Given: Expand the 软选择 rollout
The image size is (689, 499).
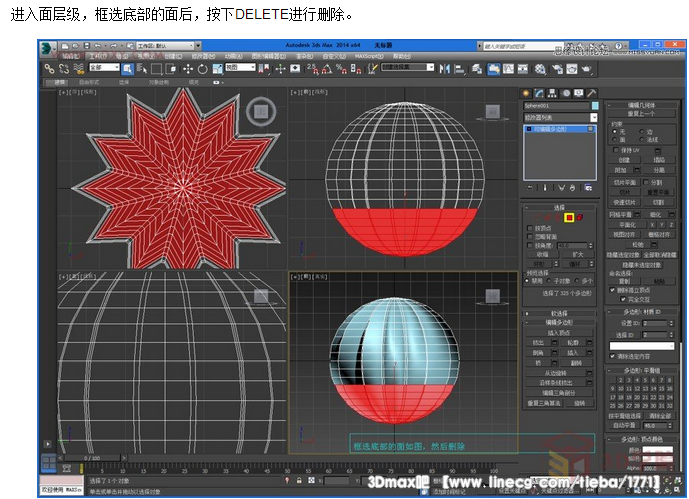Looking at the screenshot, I should 559,313.
